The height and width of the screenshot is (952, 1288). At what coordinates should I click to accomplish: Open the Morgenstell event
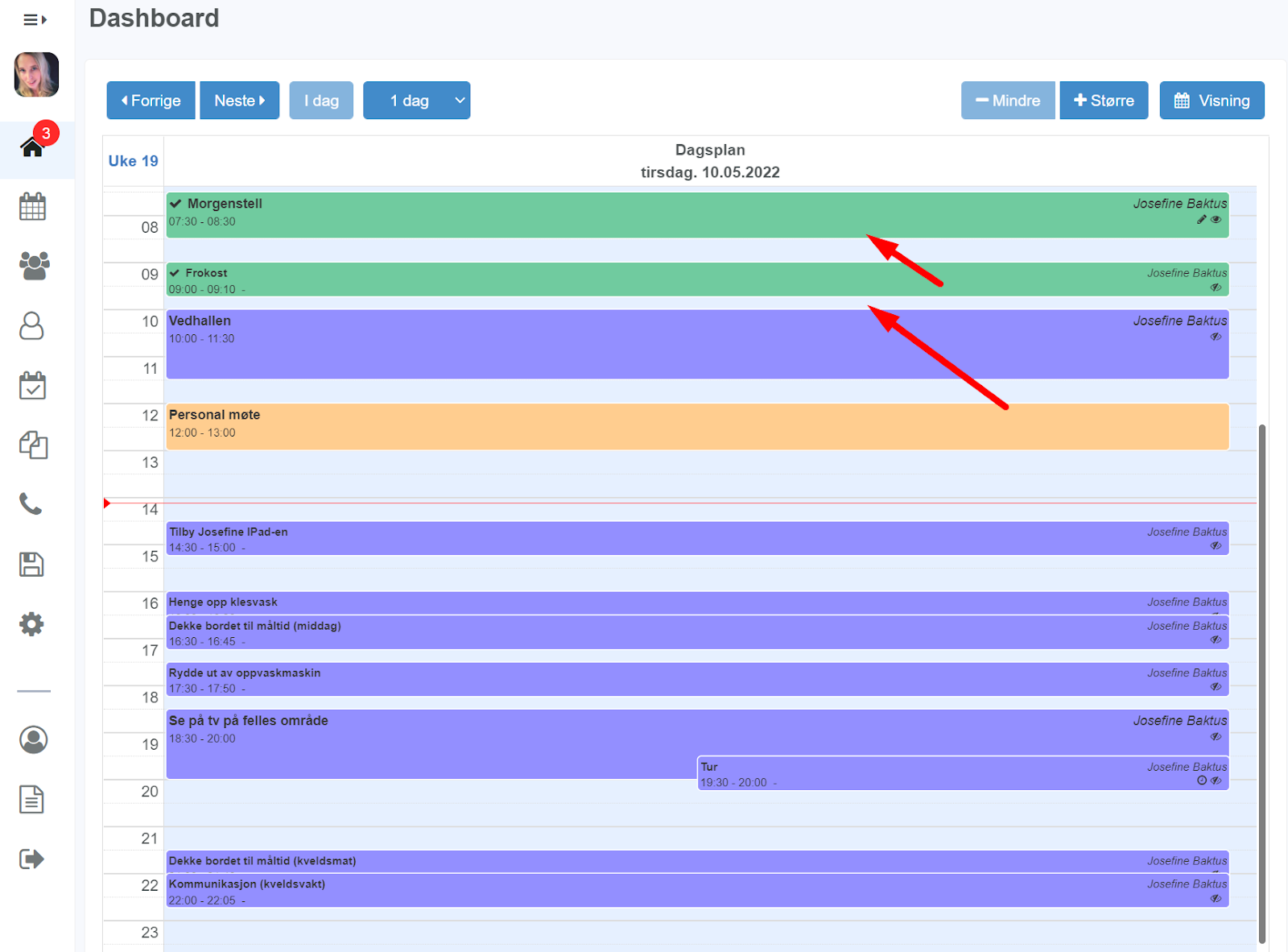coord(697,215)
